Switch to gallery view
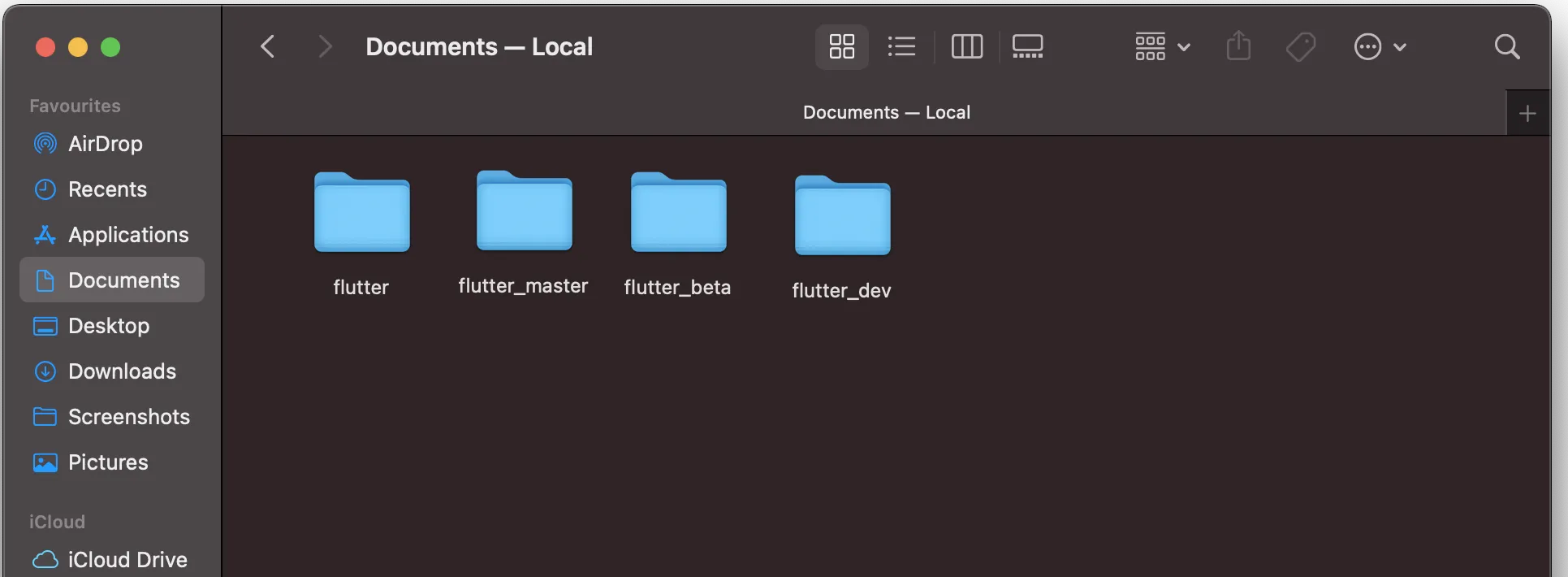Screen dimensions: 1568x577 pyautogui.click(x=1027, y=46)
